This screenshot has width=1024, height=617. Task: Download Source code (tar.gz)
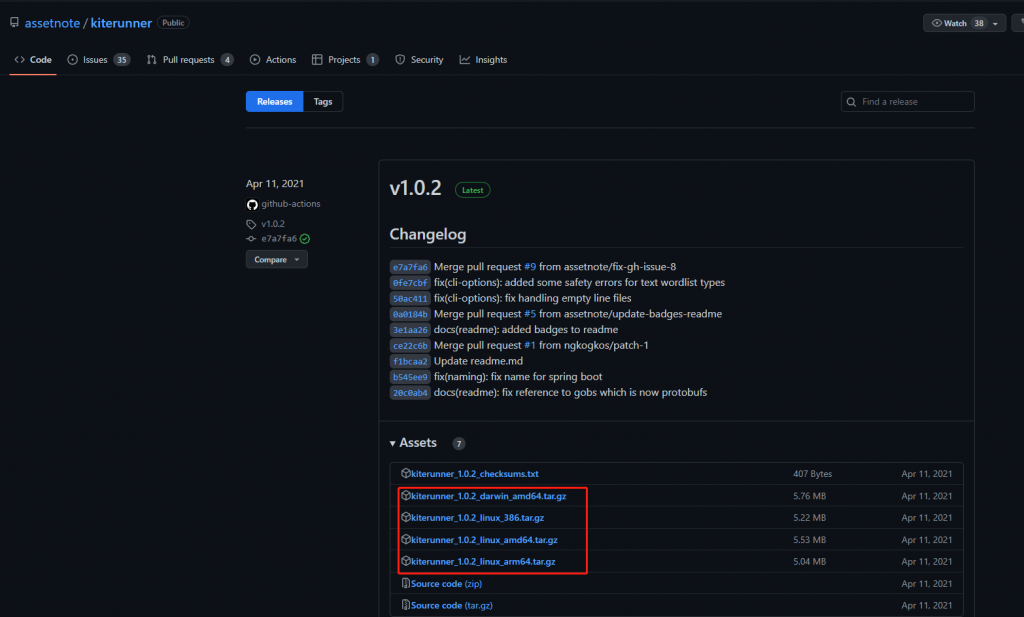[x=451, y=605]
